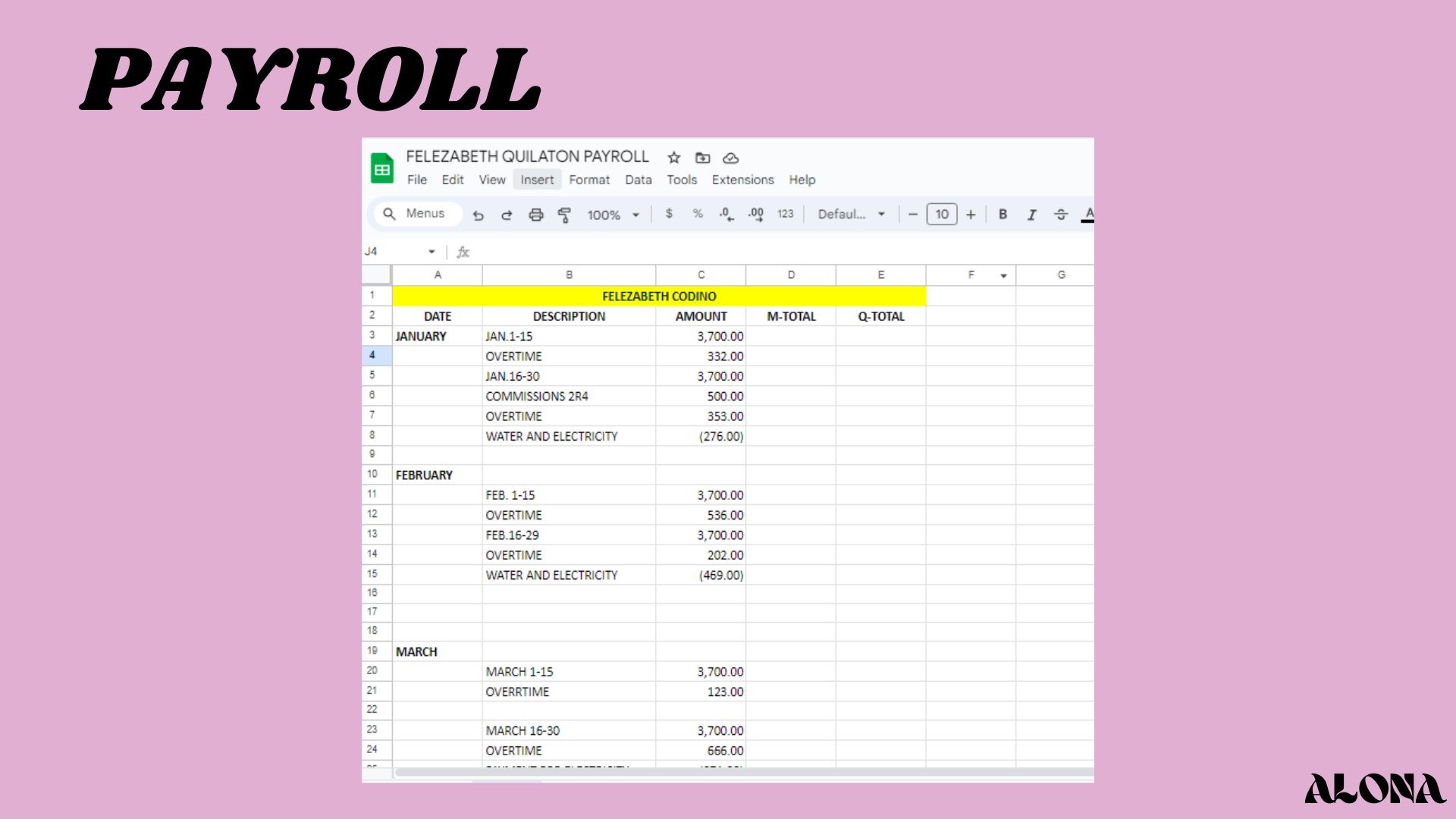Click the print icon
This screenshot has width=1456, height=819.
pos(536,215)
